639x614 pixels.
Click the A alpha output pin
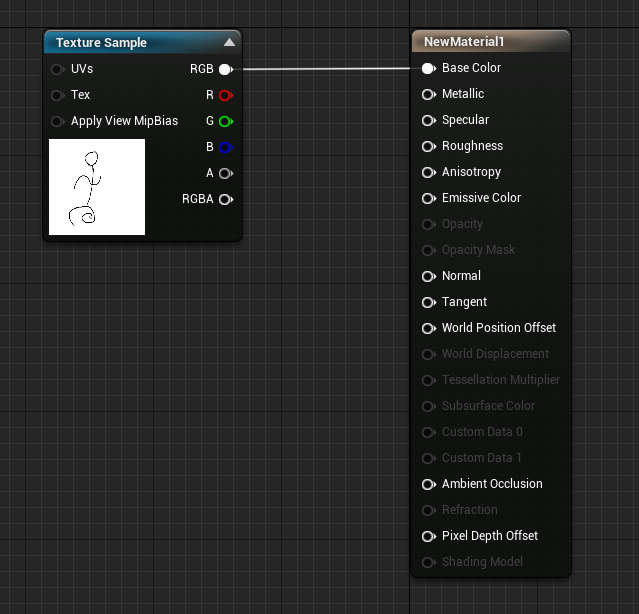tap(226, 174)
